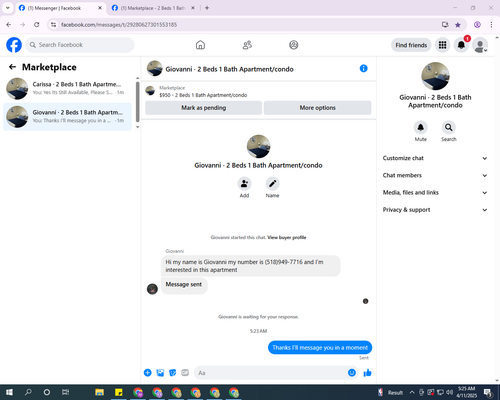Image resolution: width=500 pixels, height=400 pixels.
Task: Choose a sticker in composer
Action: pos(173,373)
